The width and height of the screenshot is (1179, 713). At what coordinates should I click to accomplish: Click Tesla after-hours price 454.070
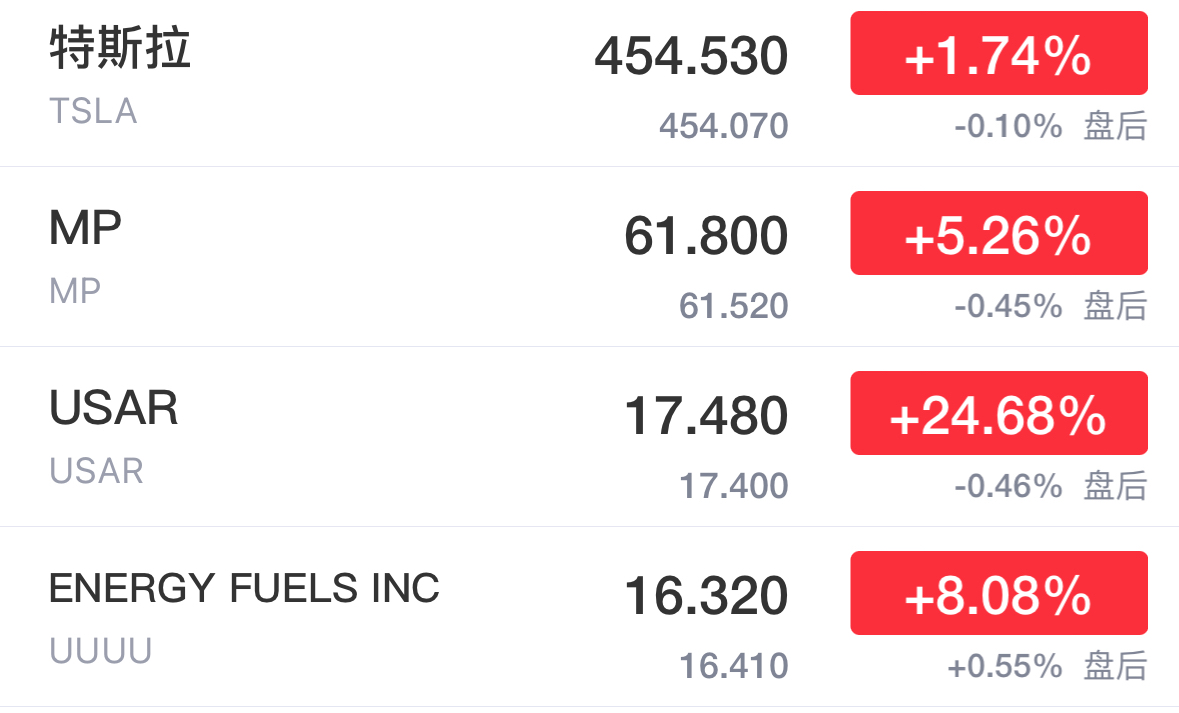(x=724, y=126)
